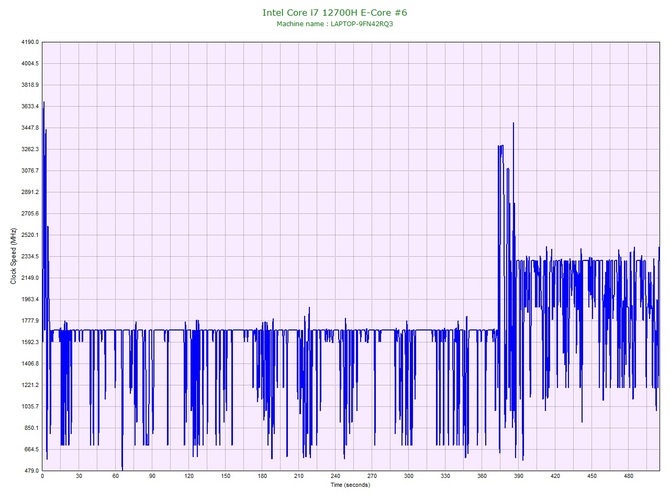Click the 1963.4 y-axis value

(30, 299)
